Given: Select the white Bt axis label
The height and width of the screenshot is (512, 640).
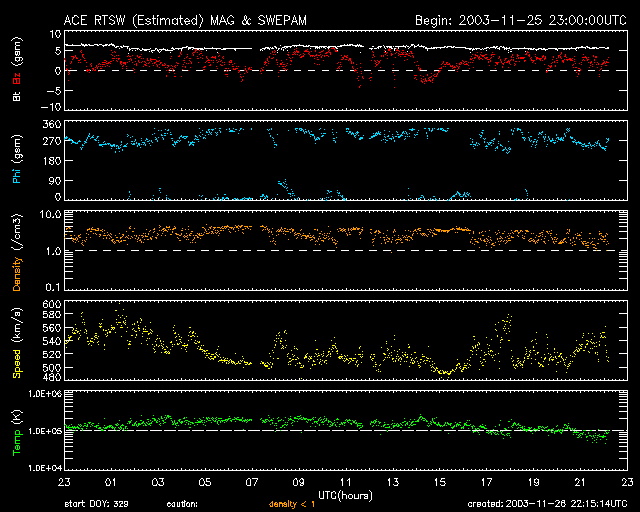Looking at the screenshot, I should point(17,97).
